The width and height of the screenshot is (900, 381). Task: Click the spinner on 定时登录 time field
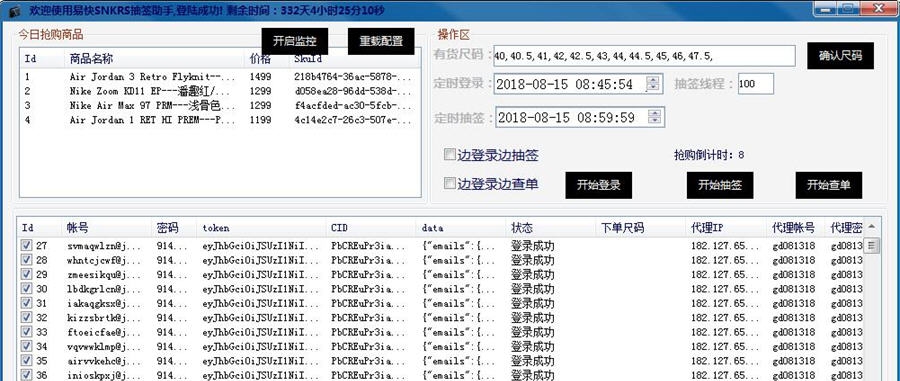[653, 84]
